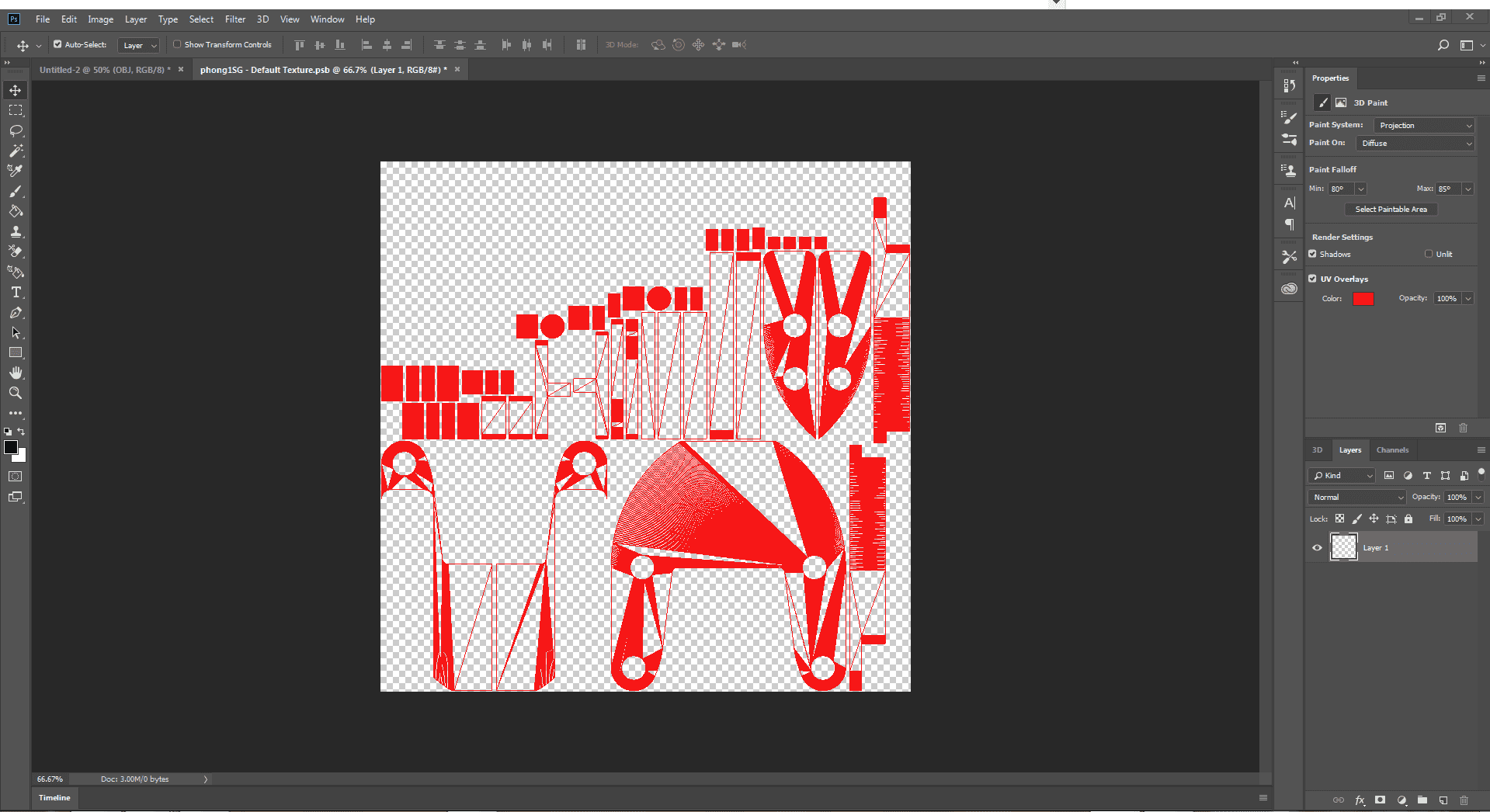
Task: Select the Rectangle shape tool
Action: pos(16,352)
